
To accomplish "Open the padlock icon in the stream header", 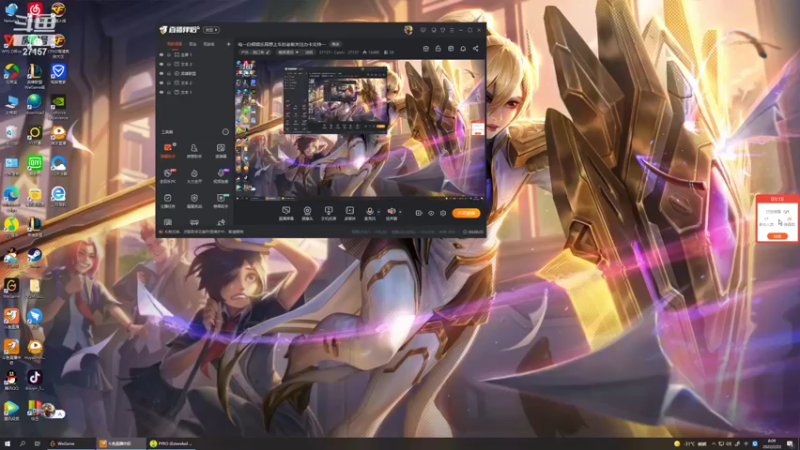I will click(438, 48).
